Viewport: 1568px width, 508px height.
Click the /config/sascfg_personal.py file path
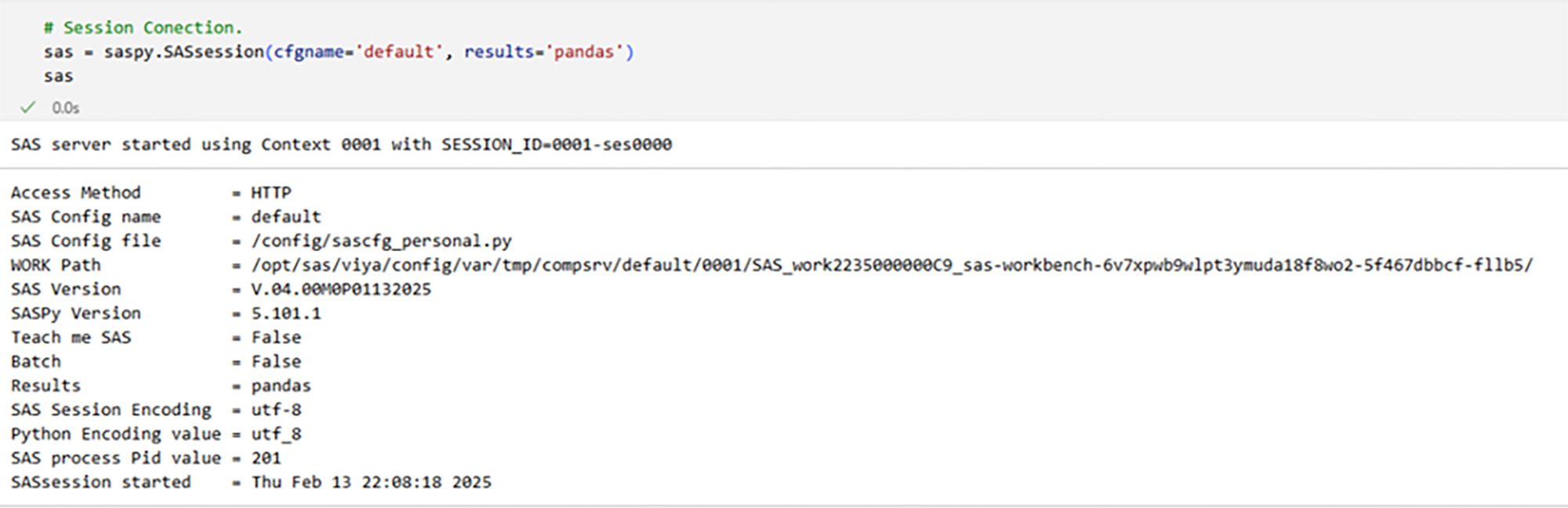[382, 241]
